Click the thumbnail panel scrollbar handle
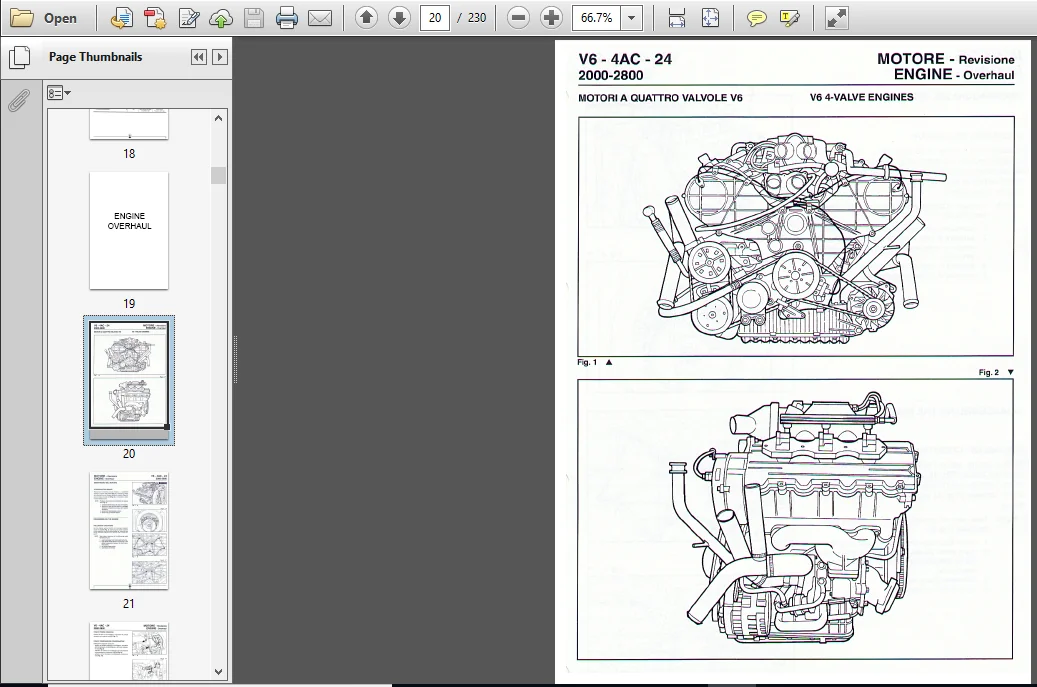 click(218, 175)
